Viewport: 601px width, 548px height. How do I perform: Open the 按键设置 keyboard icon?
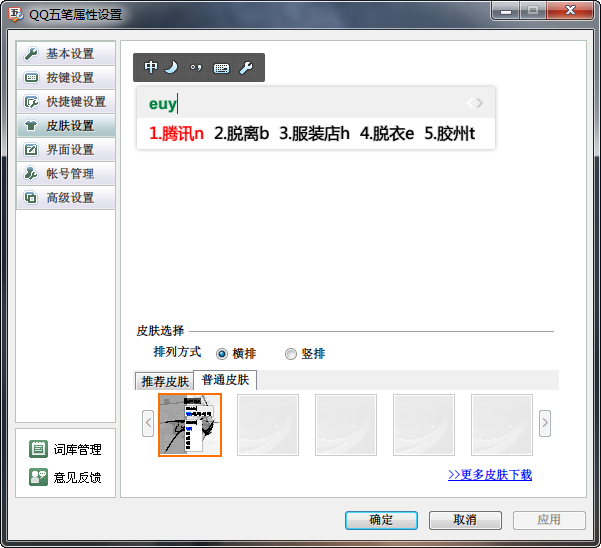tap(31, 78)
